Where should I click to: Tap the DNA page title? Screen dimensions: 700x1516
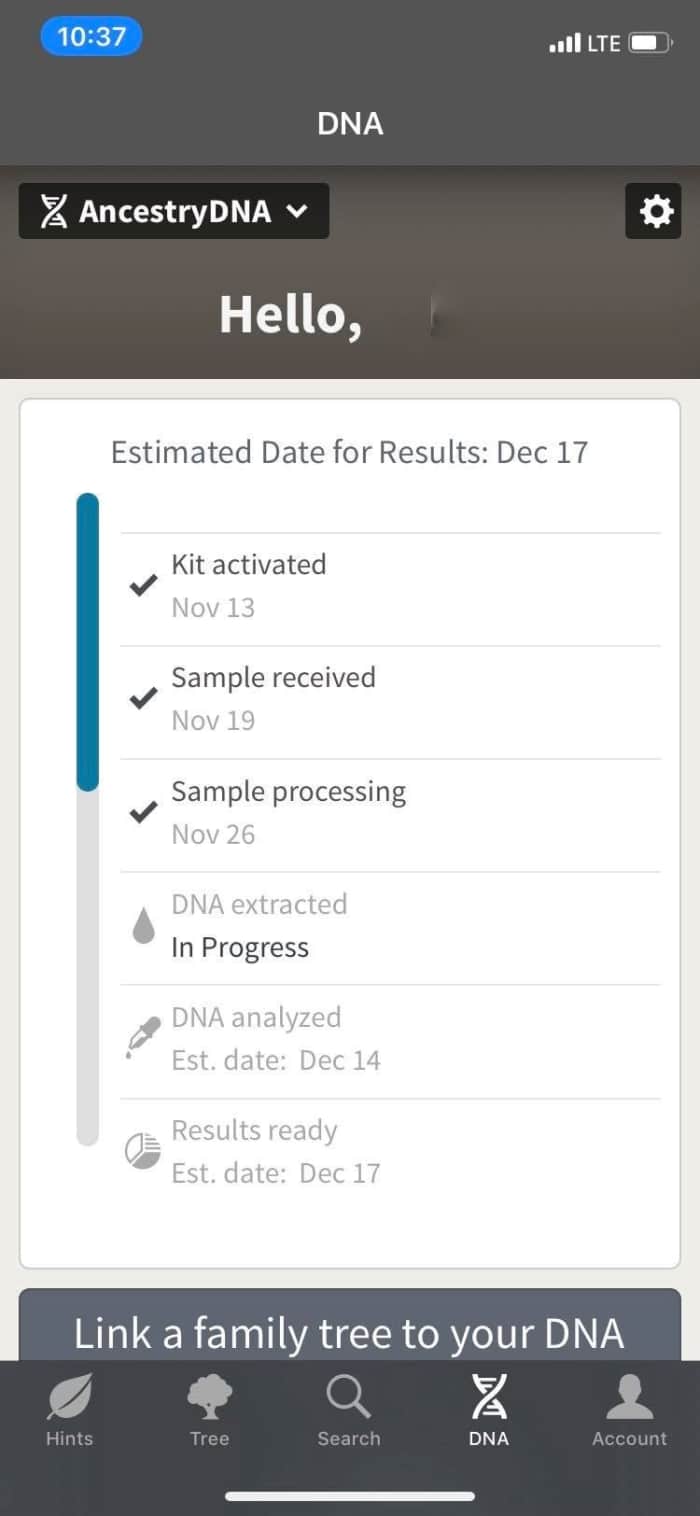350,124
